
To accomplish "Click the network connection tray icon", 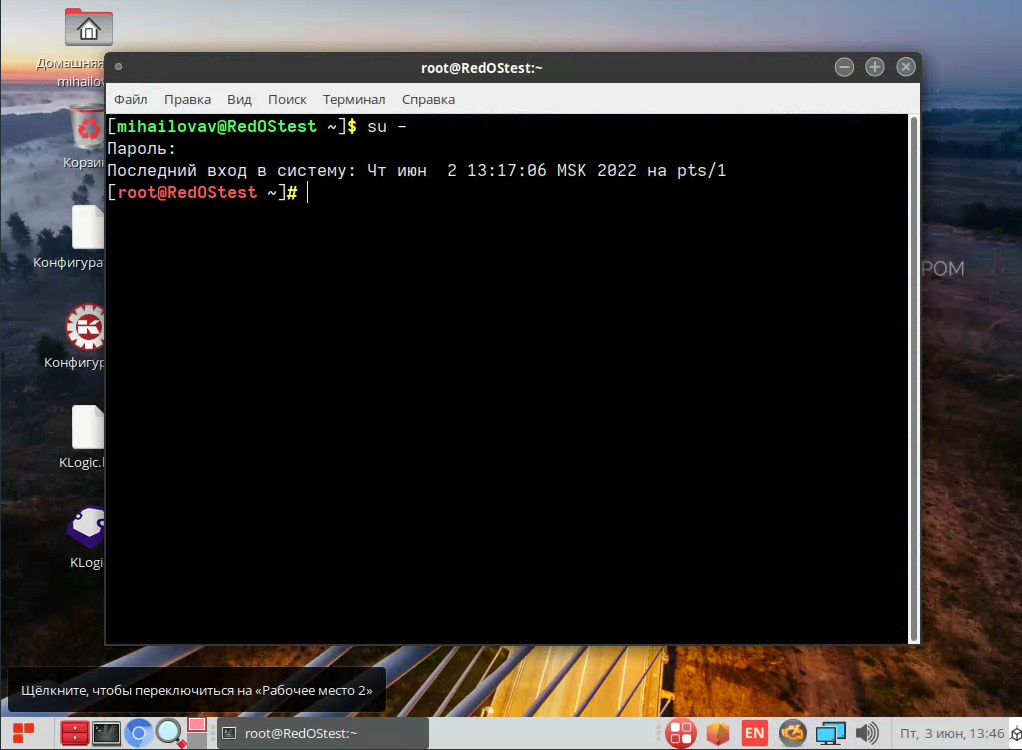I will pos(830,733).
